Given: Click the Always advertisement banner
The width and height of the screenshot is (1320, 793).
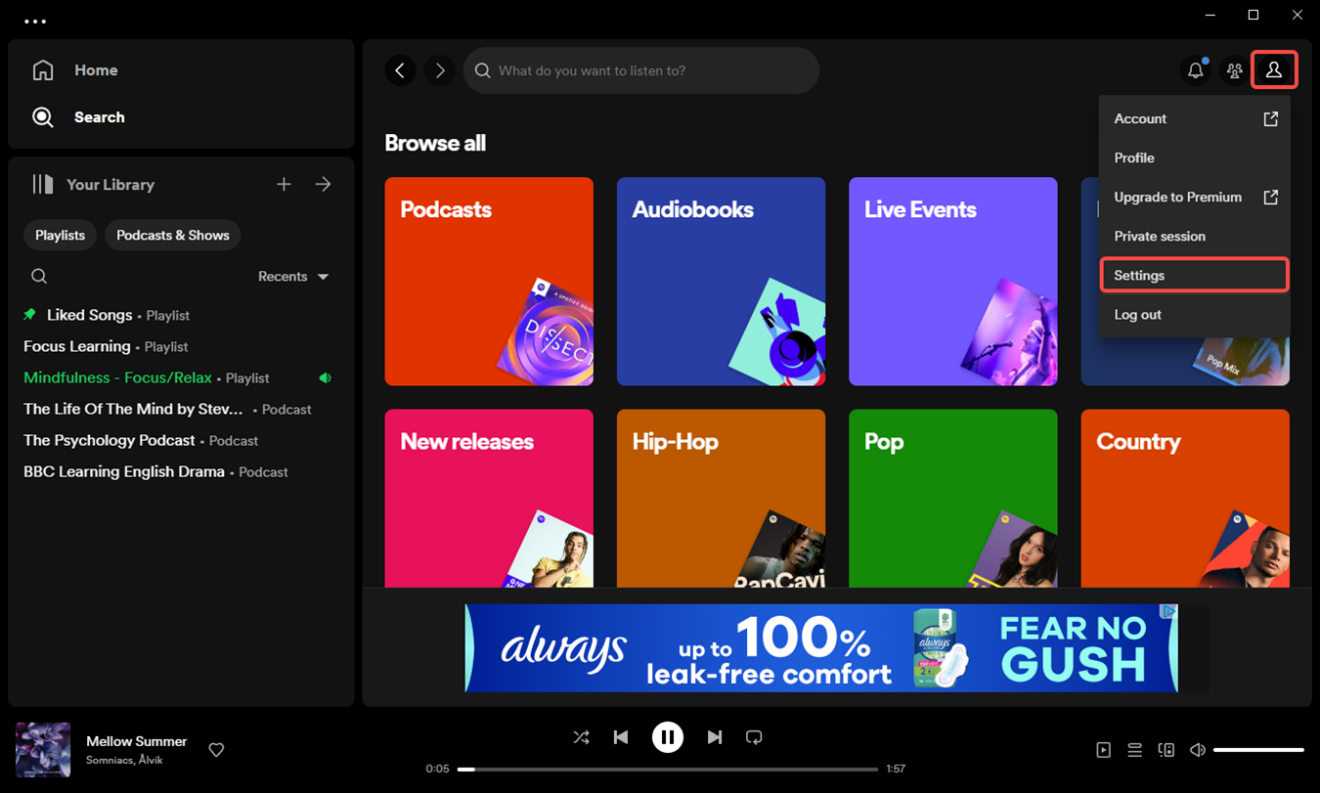Looking at the screenshot, I should (821, 648).
